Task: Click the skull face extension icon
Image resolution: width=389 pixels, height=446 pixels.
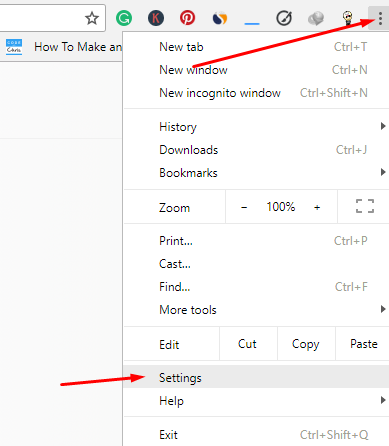Action: point(348,18)
